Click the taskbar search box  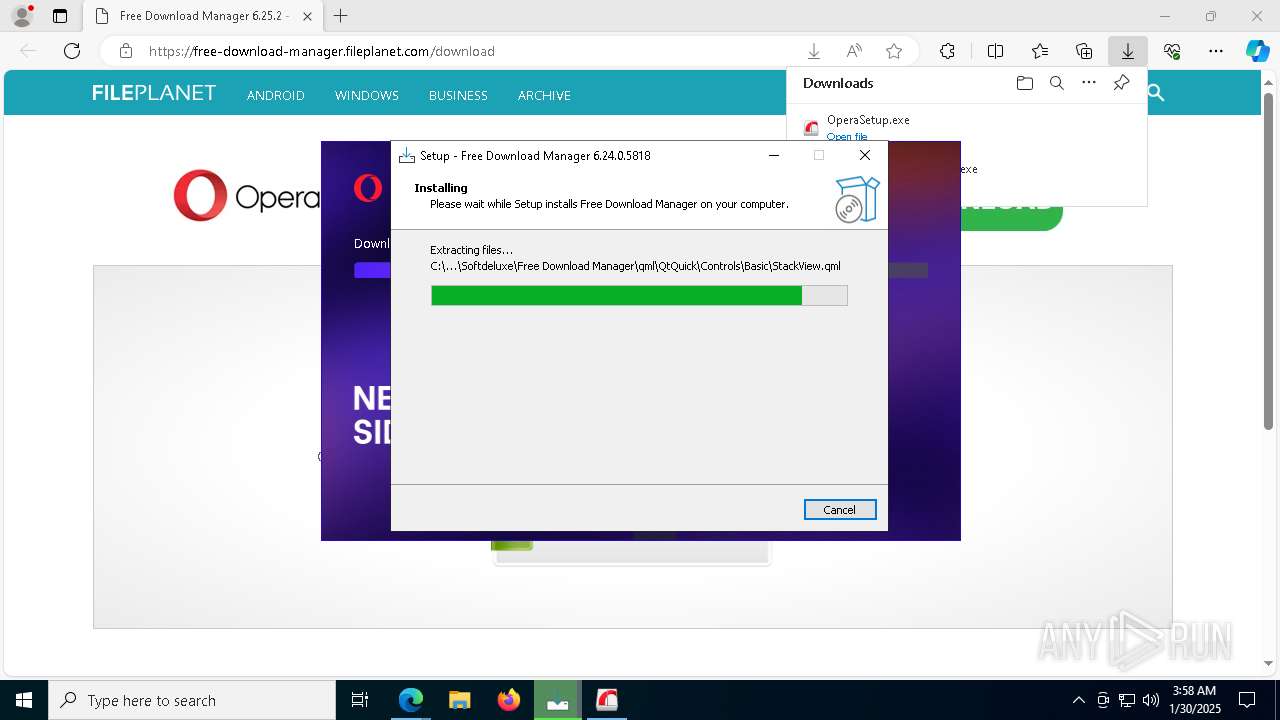192,700
